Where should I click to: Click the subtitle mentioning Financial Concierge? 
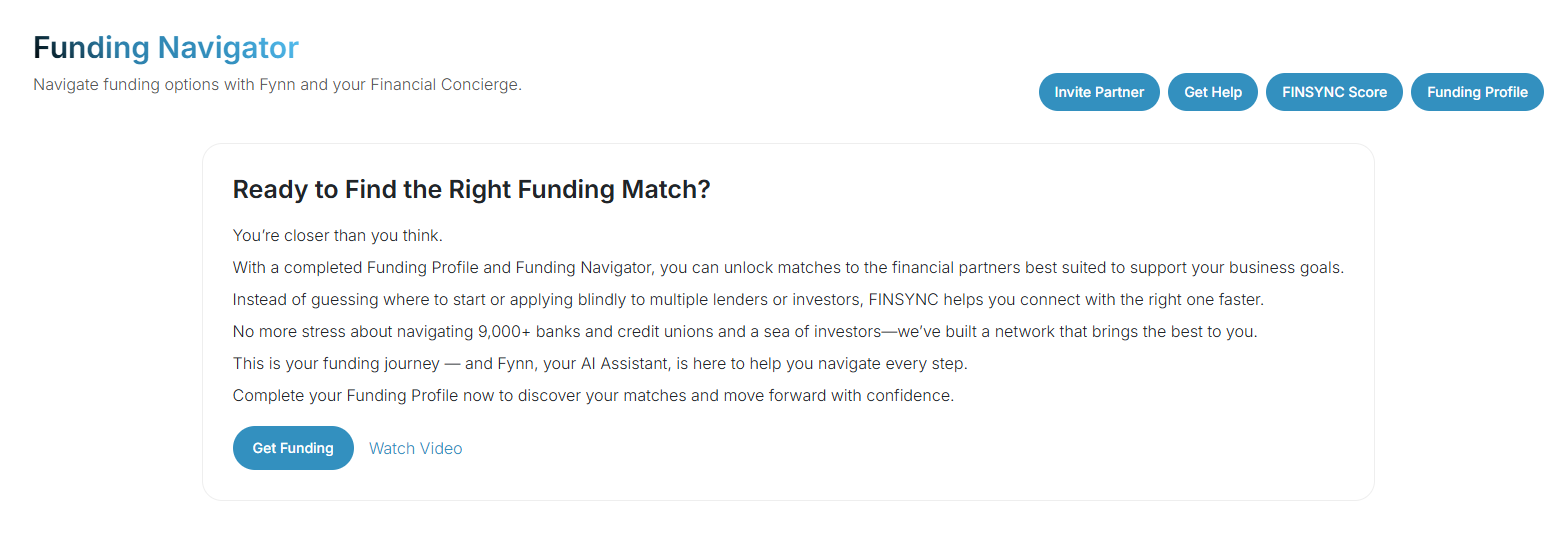coord(277,85)
